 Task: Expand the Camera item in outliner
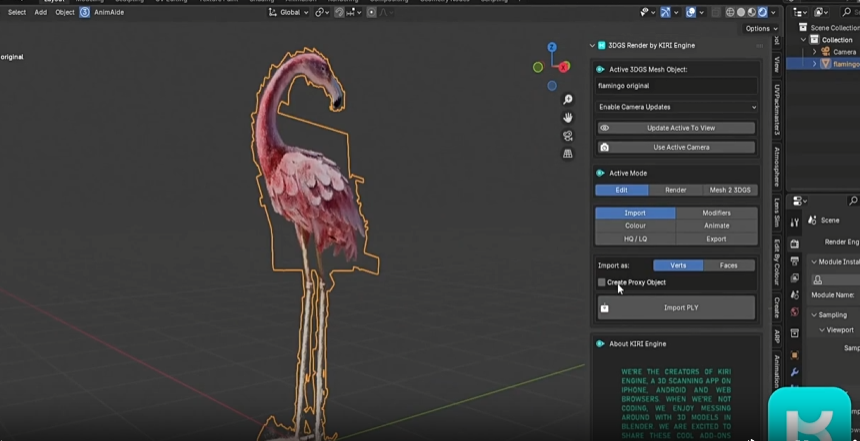click(x=815, y=51)
